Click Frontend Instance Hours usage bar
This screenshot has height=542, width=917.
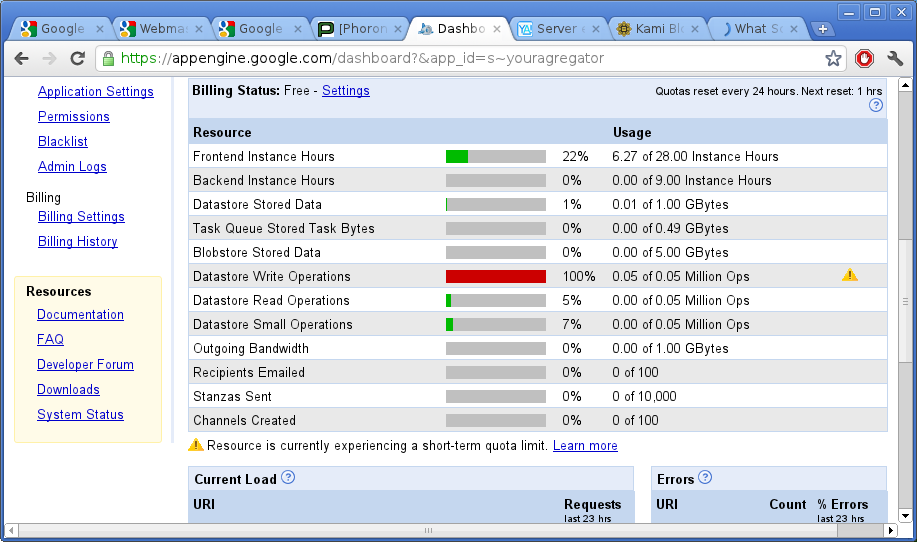click(496, 156)
